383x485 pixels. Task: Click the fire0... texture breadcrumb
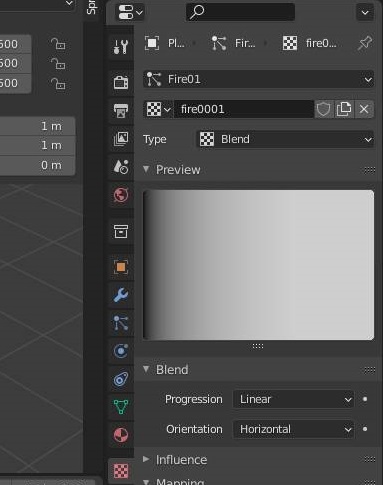pos(310,43)
